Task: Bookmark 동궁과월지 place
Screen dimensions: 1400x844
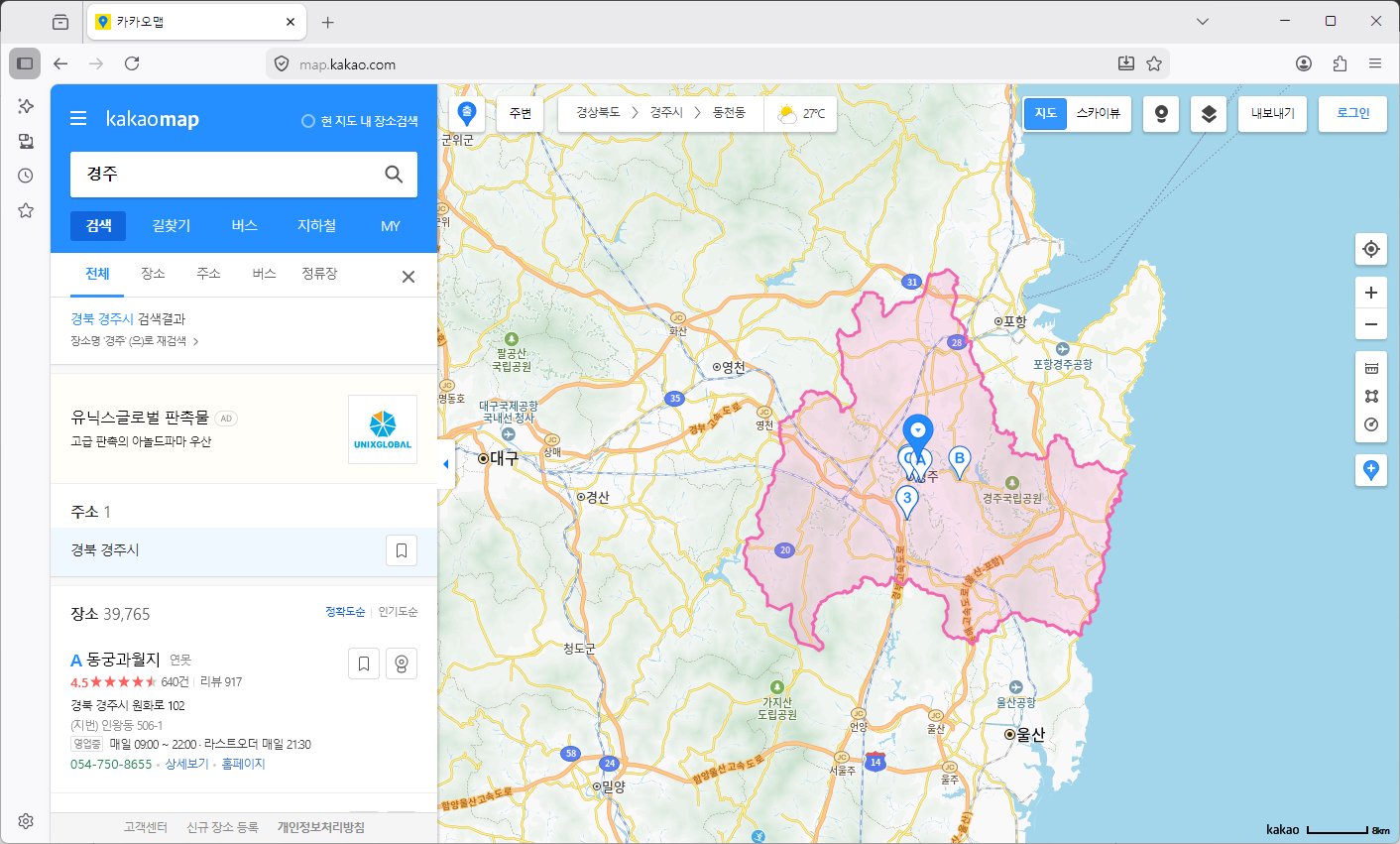Action: pos(364,663)
